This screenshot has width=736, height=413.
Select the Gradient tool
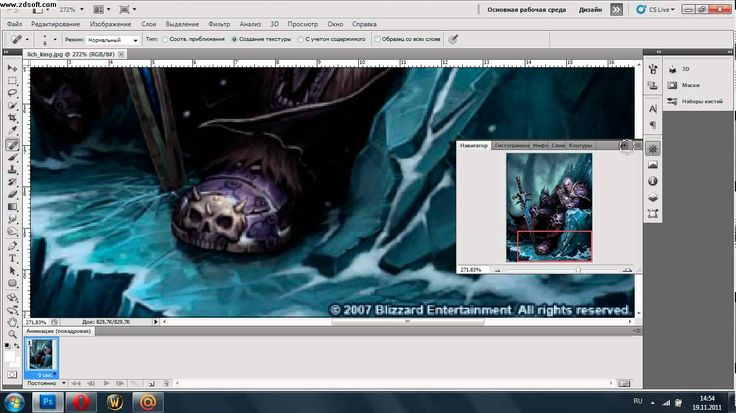point(12,206)
